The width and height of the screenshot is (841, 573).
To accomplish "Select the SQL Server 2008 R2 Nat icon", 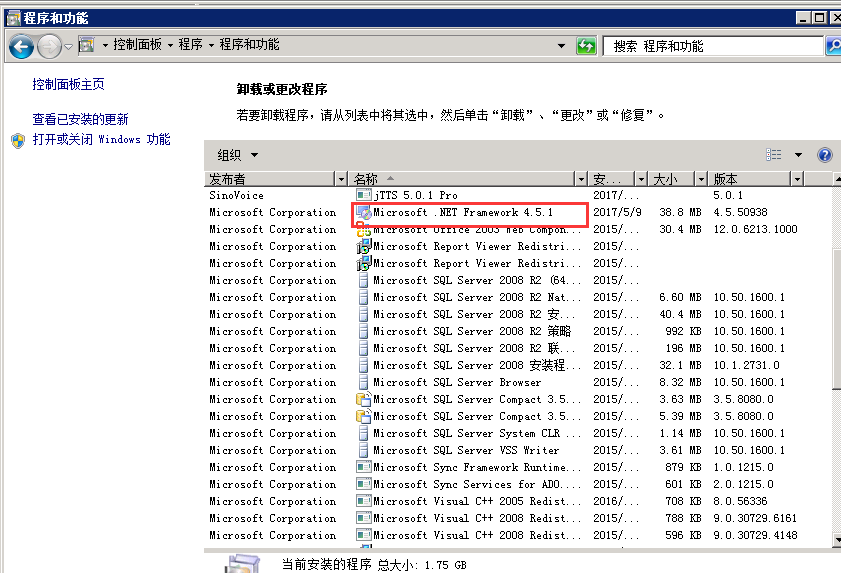I will click(364, 297).
